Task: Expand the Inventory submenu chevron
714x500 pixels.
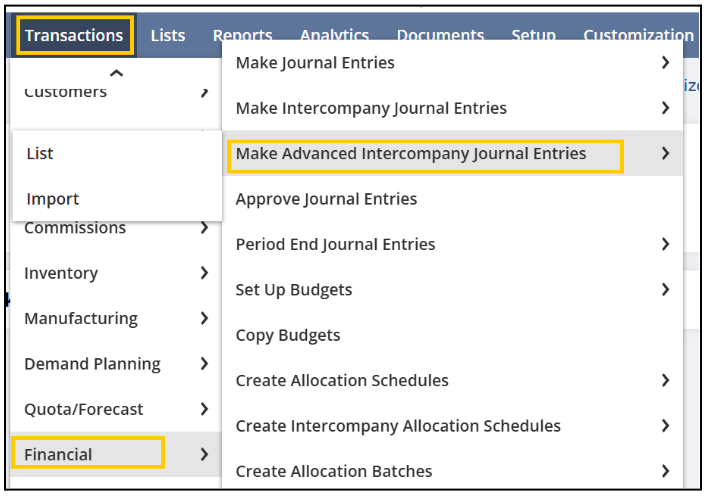Action: (x=204, y=273)
